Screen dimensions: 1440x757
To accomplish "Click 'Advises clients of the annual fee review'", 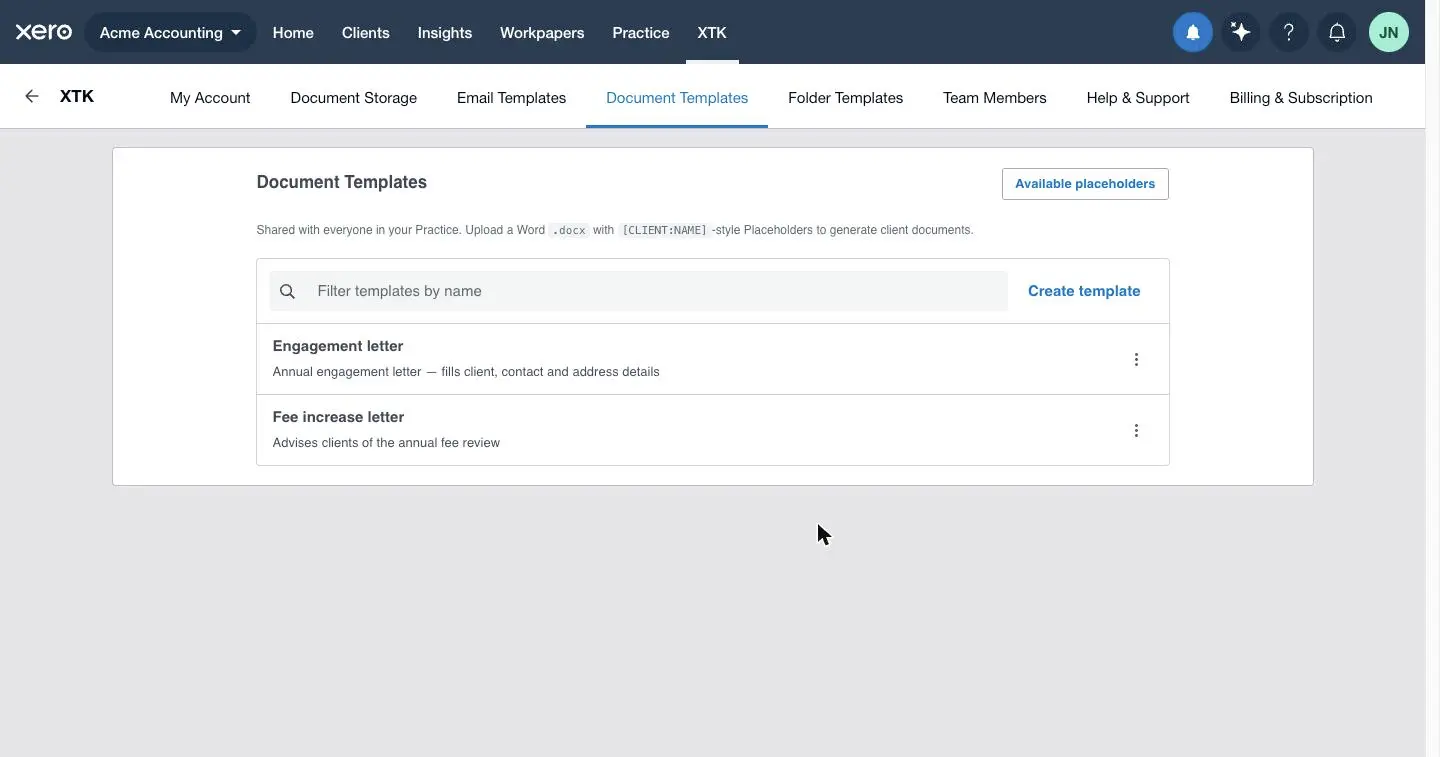I will (386, 443).
